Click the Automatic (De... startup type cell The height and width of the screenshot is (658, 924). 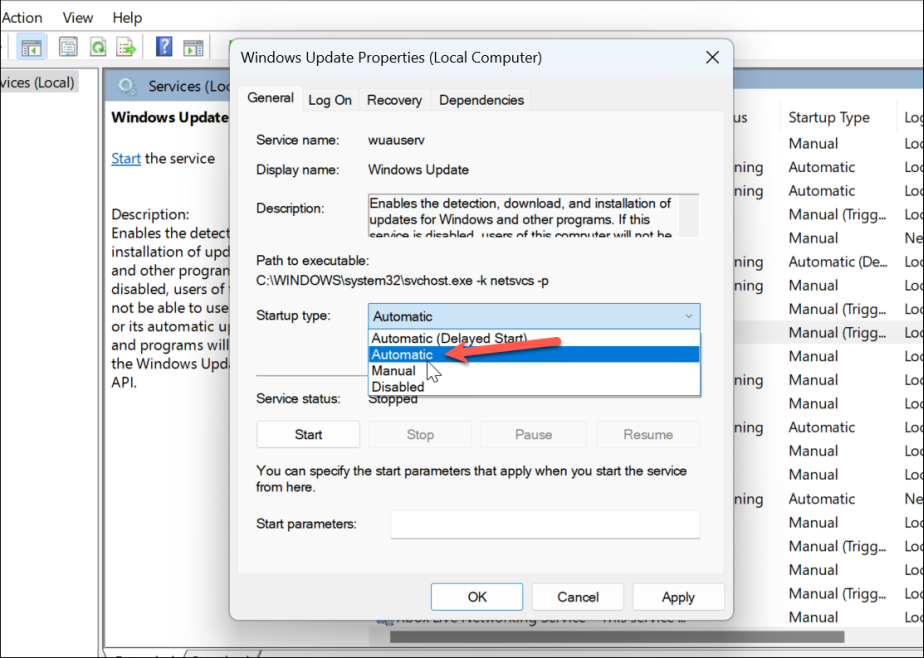[837, 262]
